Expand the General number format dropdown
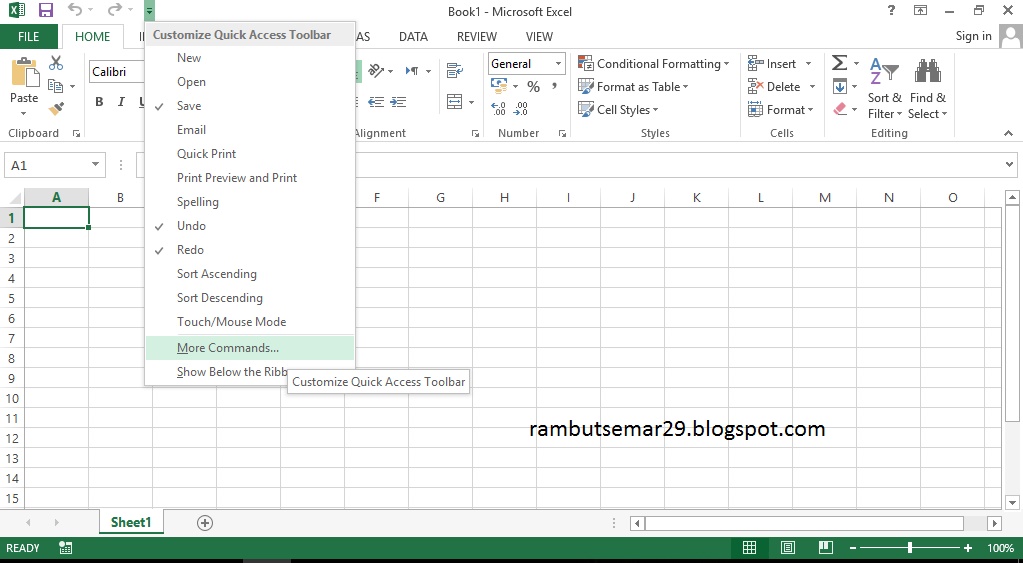 point(558,64)
